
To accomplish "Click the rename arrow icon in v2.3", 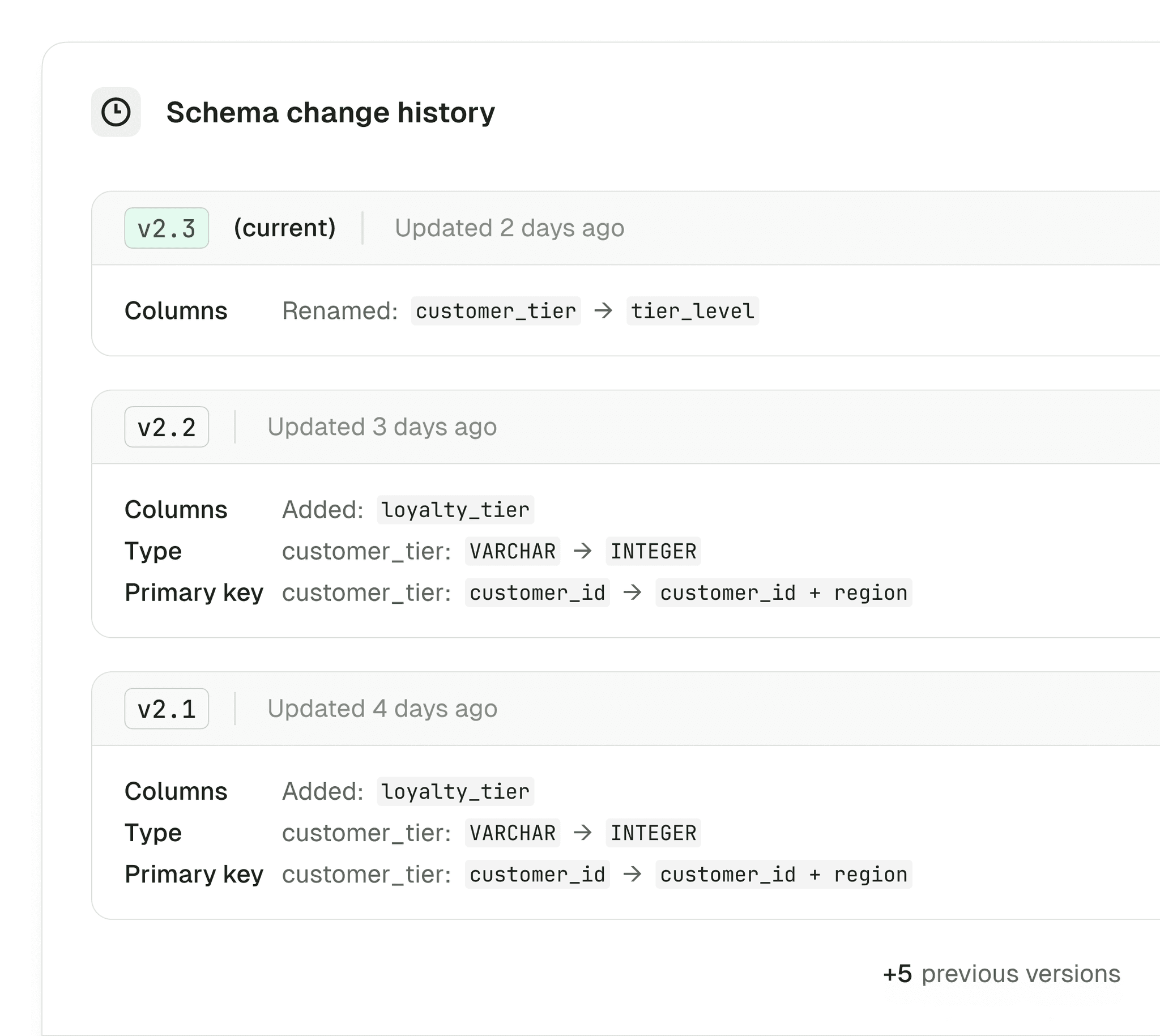I will (x=603, y=311).
